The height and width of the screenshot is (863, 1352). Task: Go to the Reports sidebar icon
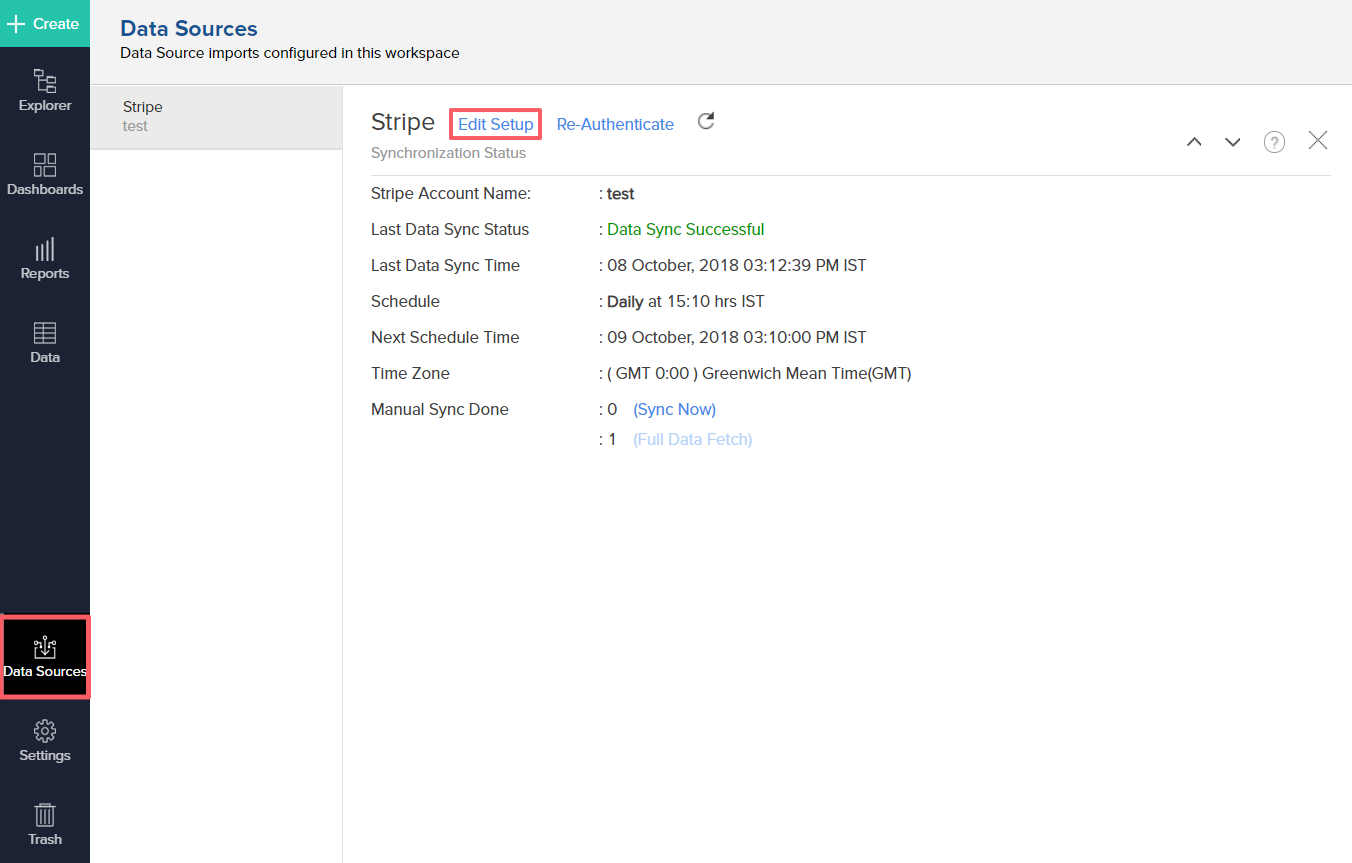45,257
